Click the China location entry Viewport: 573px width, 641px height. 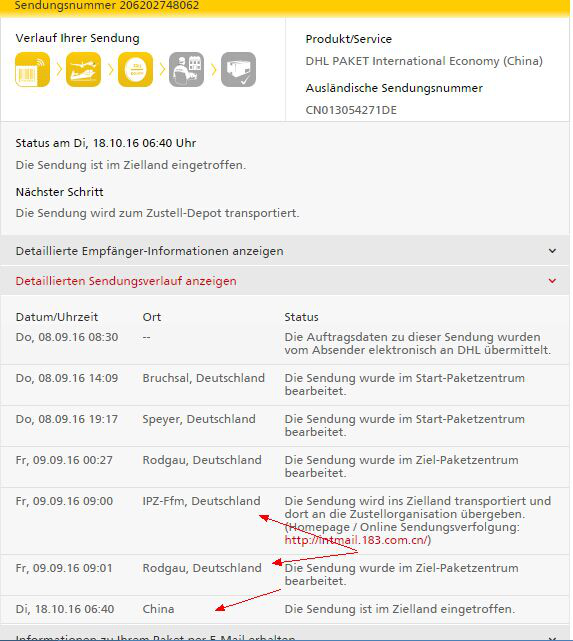point(158,609)
